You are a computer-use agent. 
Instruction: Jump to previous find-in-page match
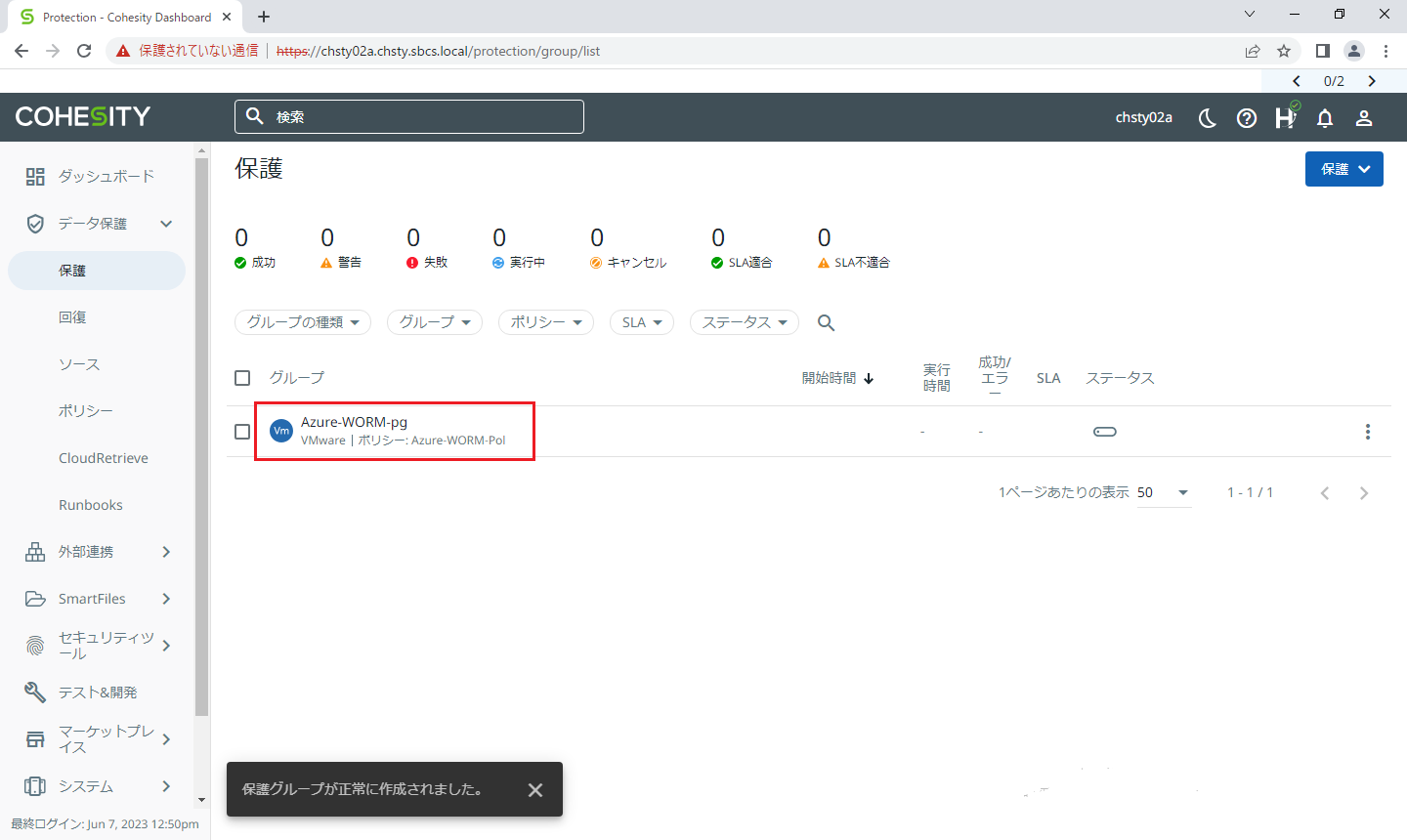coord(1297,81)
